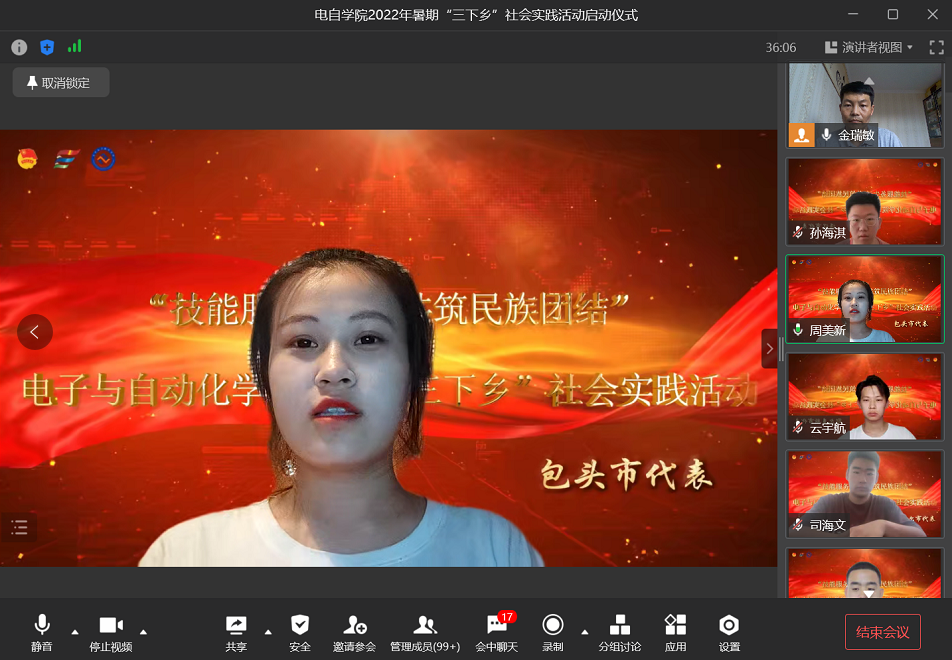
Task: Click the Unpin (取消锁定) button
Action: (60, 83)
